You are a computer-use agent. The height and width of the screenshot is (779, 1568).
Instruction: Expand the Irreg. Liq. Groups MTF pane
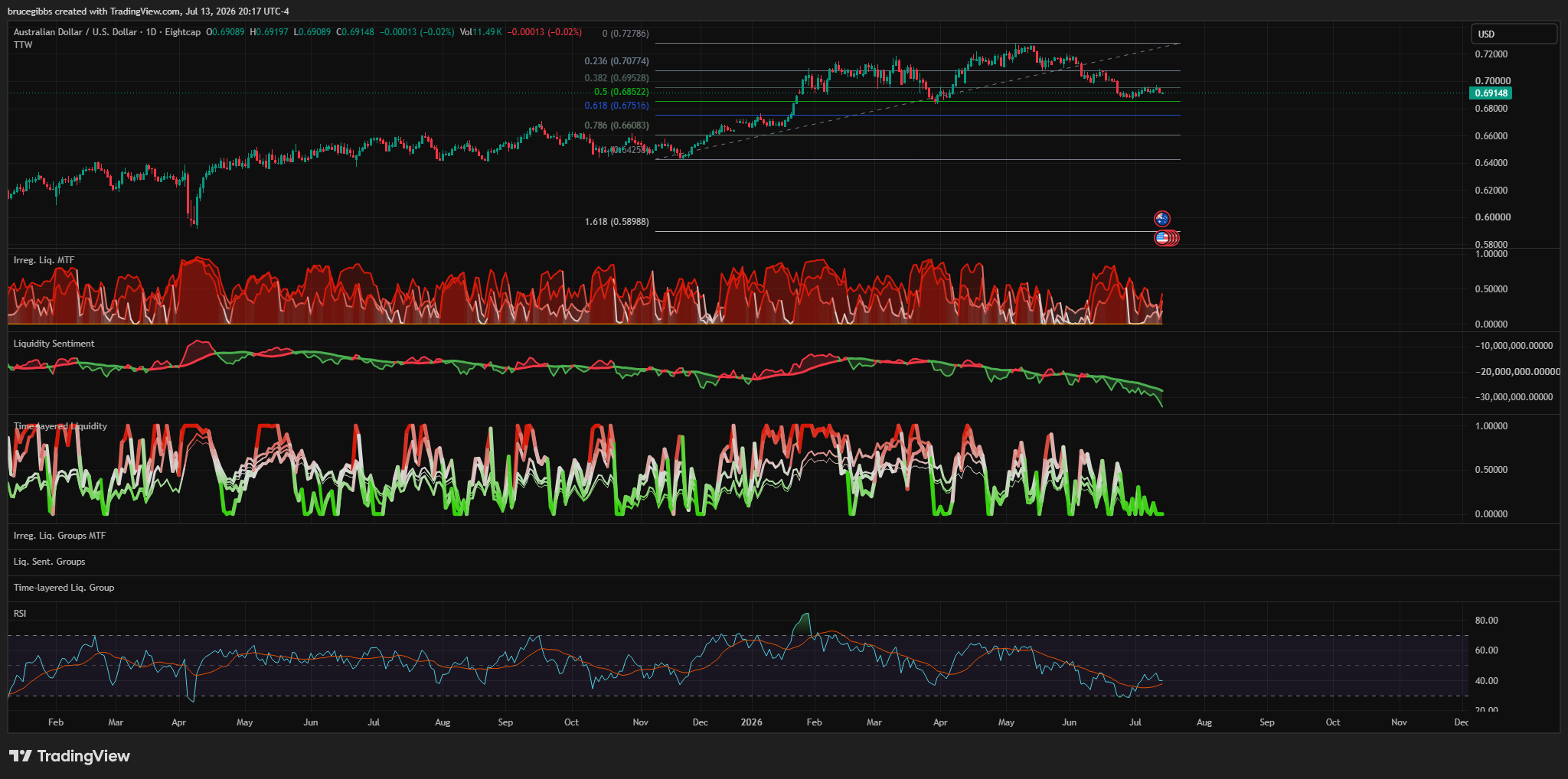(60, 536)
